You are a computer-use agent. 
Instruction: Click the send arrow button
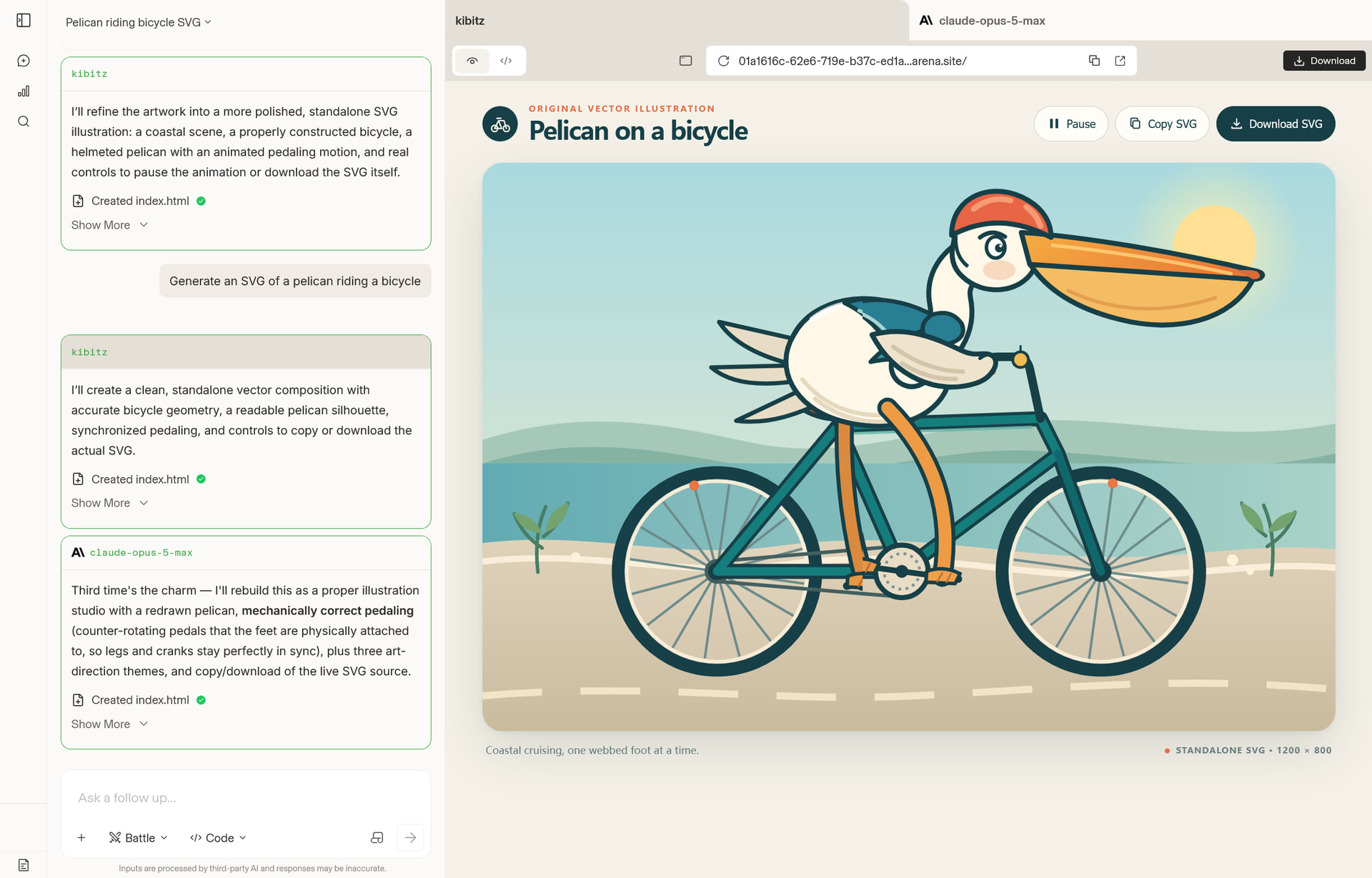(x=410, y=838)
